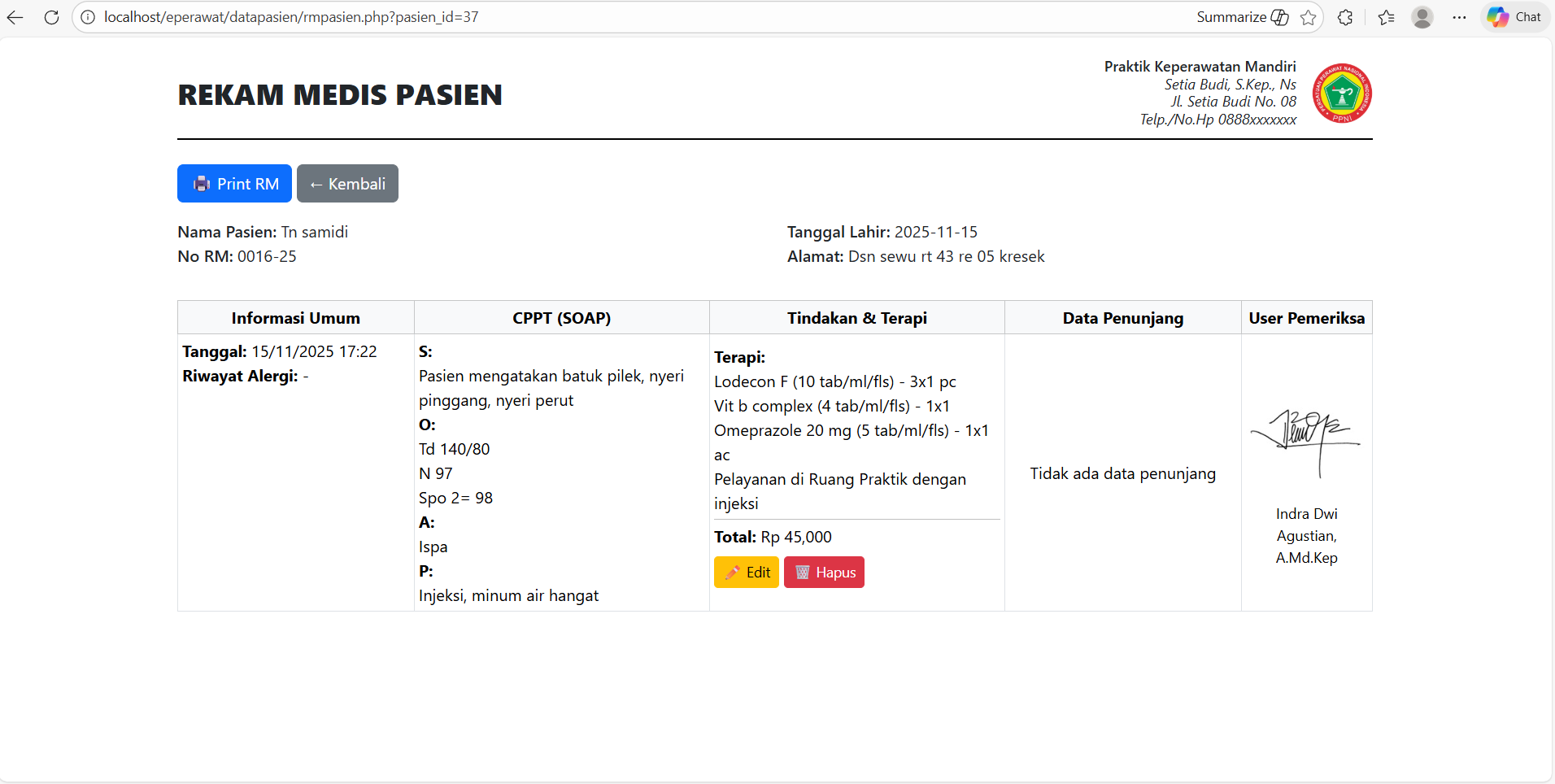
Task: Print the medical record with Print RM
Action: coord(234,184)
